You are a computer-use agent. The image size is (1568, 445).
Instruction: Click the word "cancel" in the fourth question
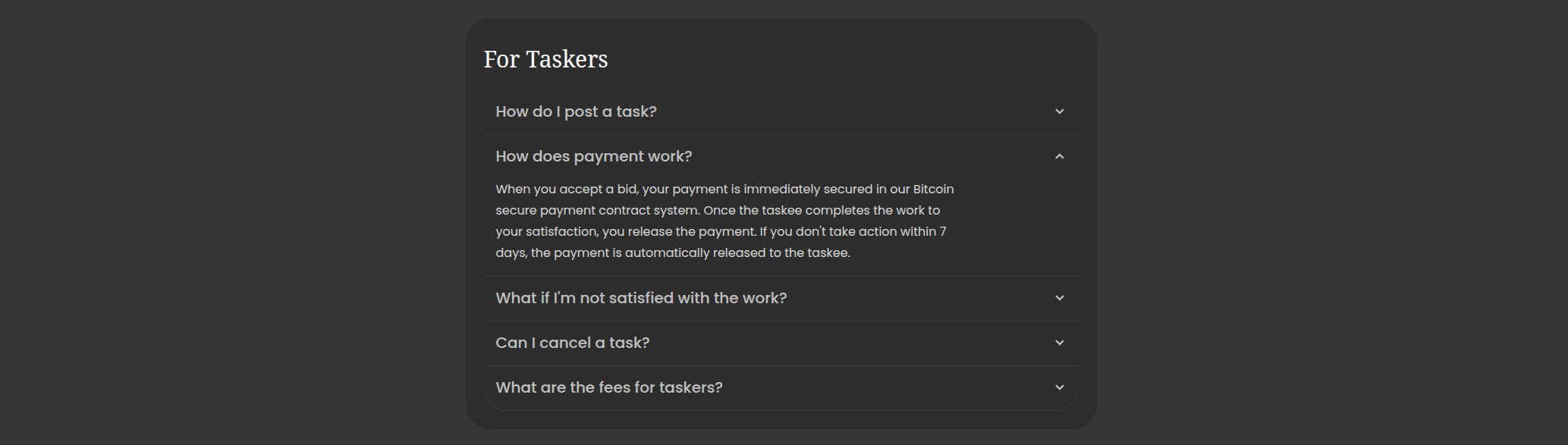[x=564, y=343]
